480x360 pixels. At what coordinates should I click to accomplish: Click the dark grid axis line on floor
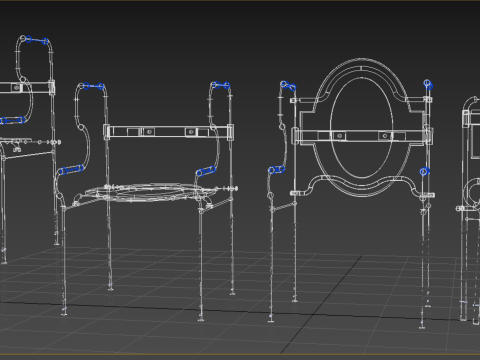[322, 303]
